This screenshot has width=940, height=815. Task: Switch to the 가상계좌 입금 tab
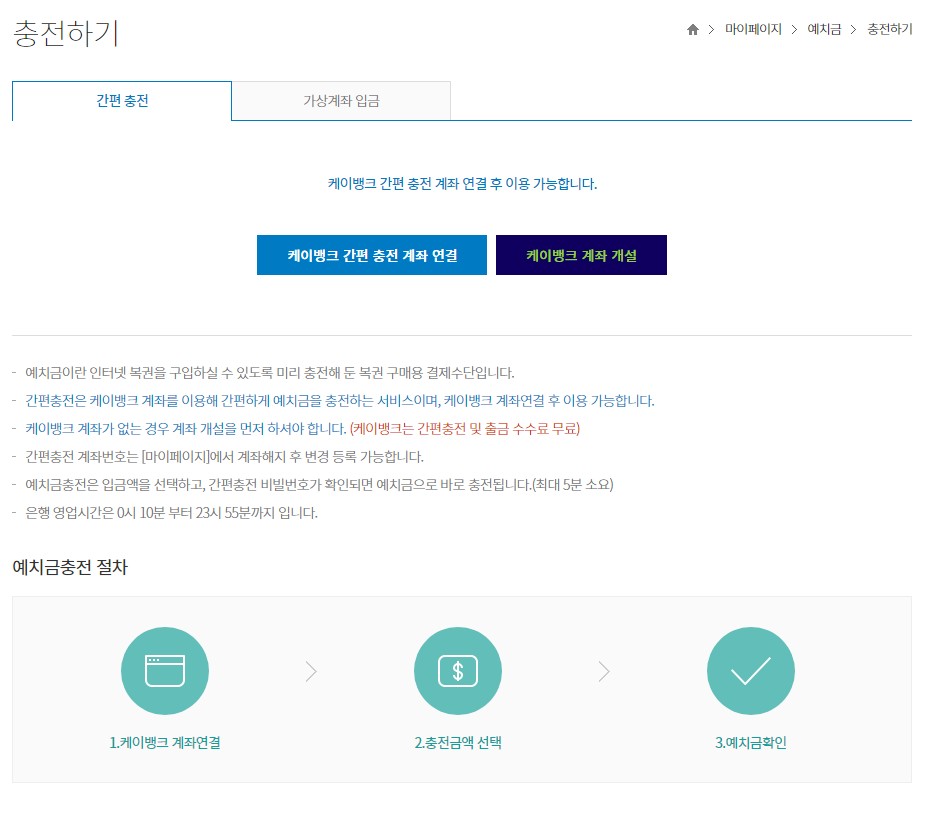(x=341, y=99)
